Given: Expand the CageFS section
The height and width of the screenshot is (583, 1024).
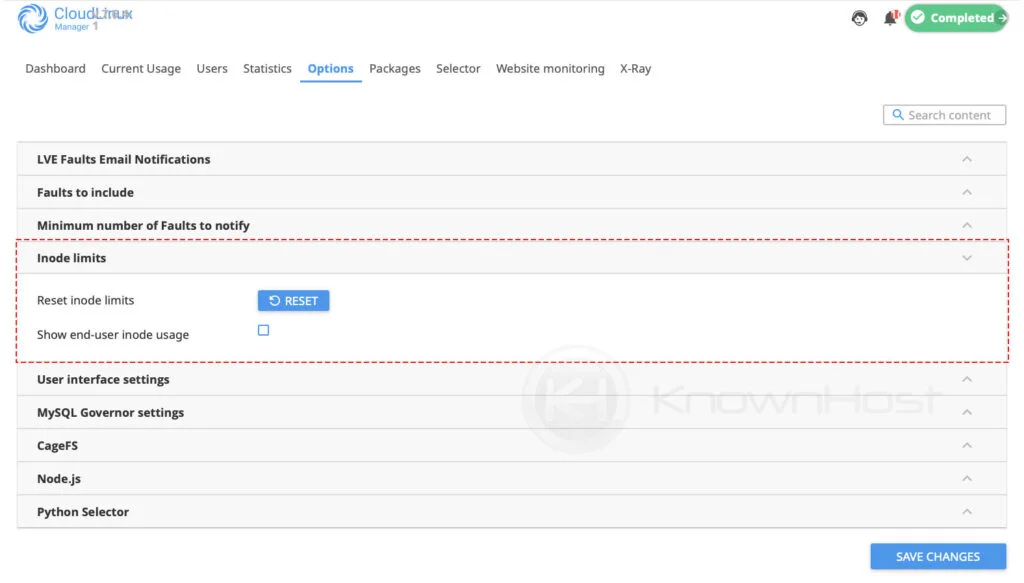Looking at the screenshot, I should pos(966,445).
